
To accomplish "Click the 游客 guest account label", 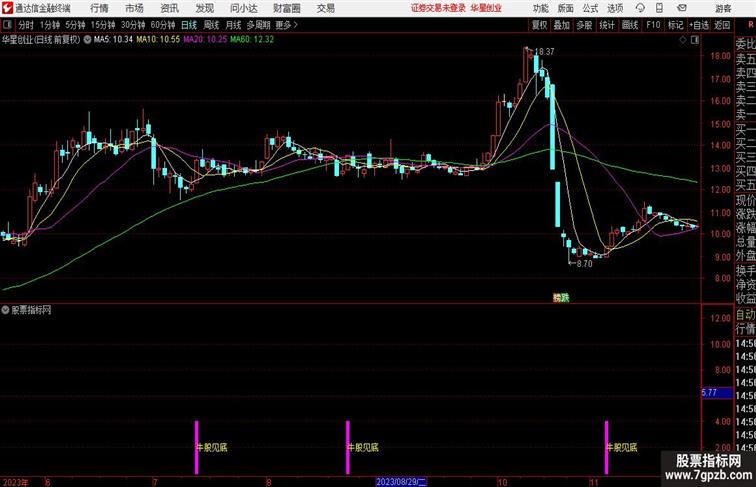I will click(723, 8).
